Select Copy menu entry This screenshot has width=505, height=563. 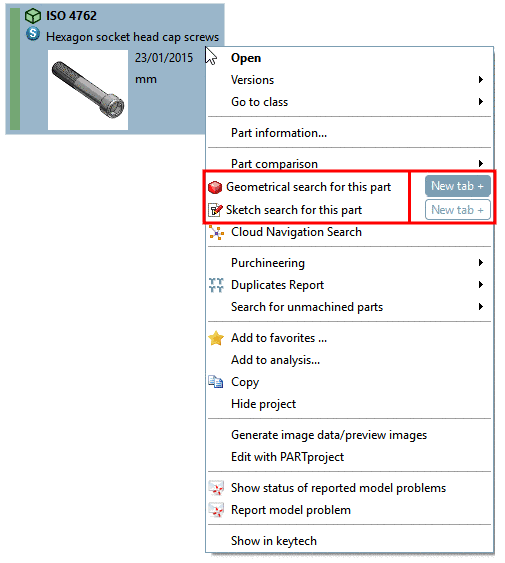[x=245, y=382]
